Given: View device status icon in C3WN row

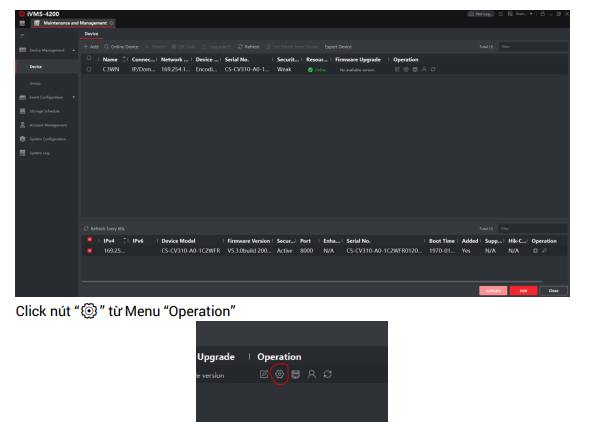Looking at the screenshot, I should pos(415,69).
